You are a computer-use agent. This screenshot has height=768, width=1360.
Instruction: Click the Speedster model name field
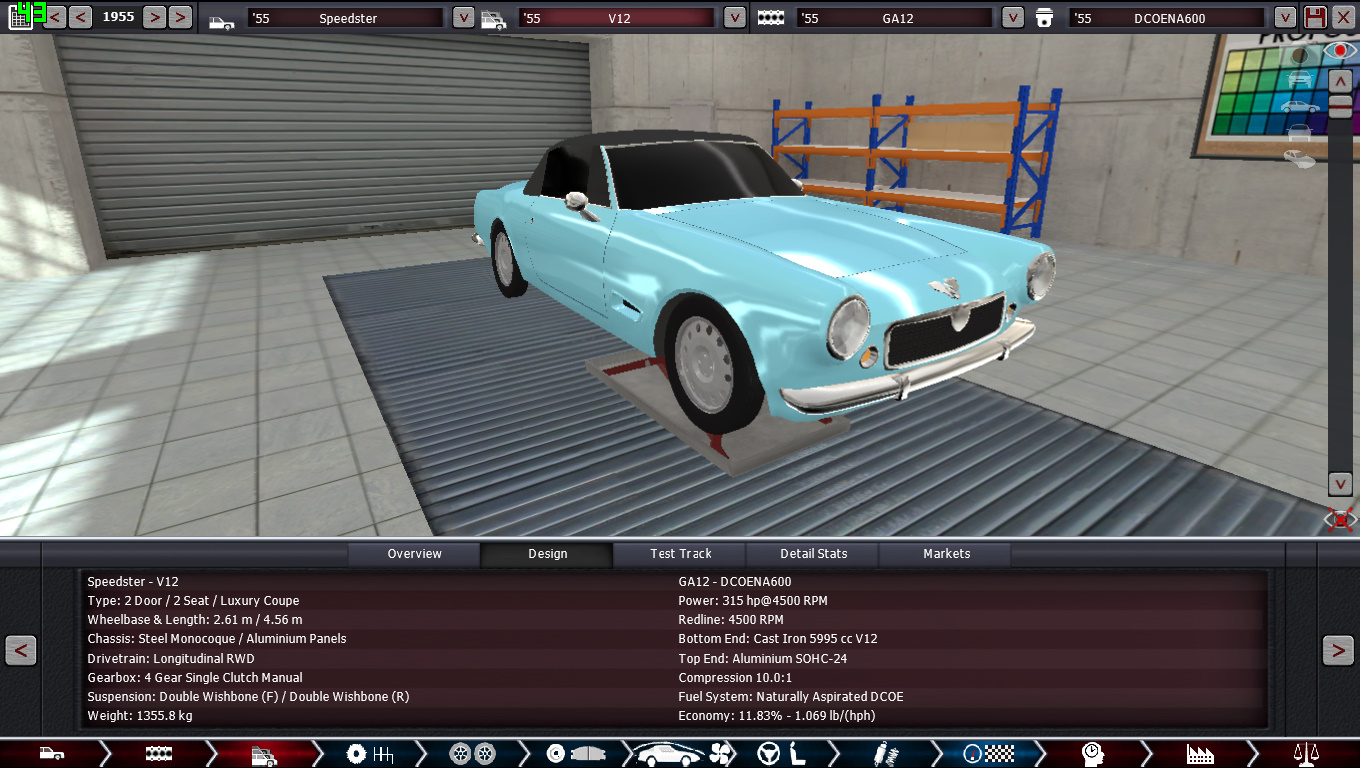[x=345, y=18]
